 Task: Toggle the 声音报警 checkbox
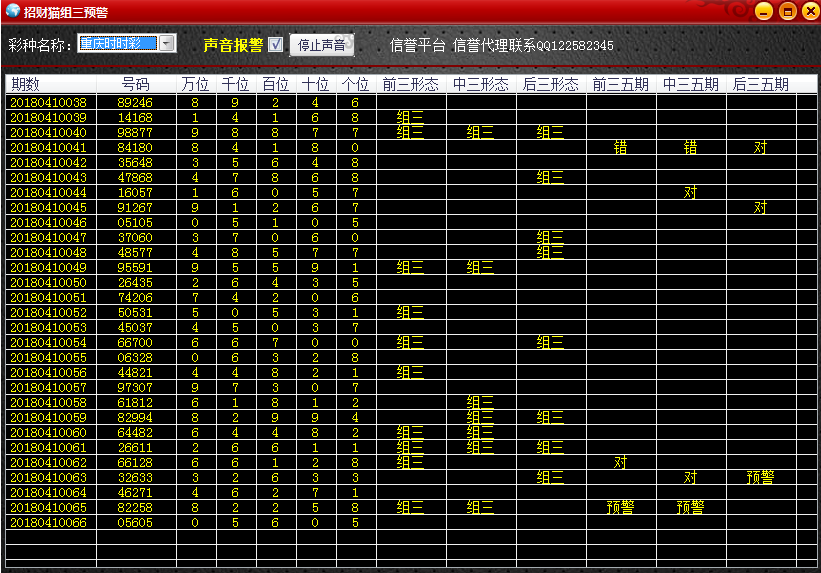(276, 45)
